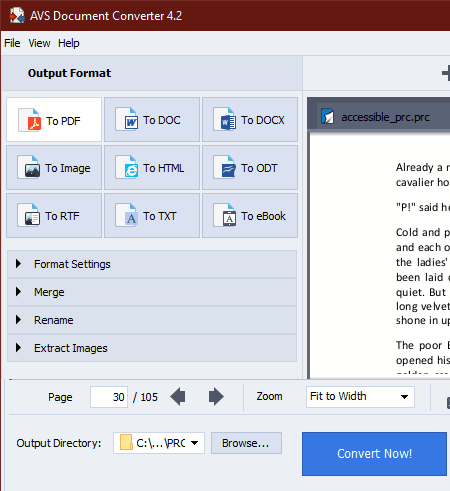This screenshot has width=450, height=491.
Task: Click preview line starting 'Already a'
Action: 423,167
